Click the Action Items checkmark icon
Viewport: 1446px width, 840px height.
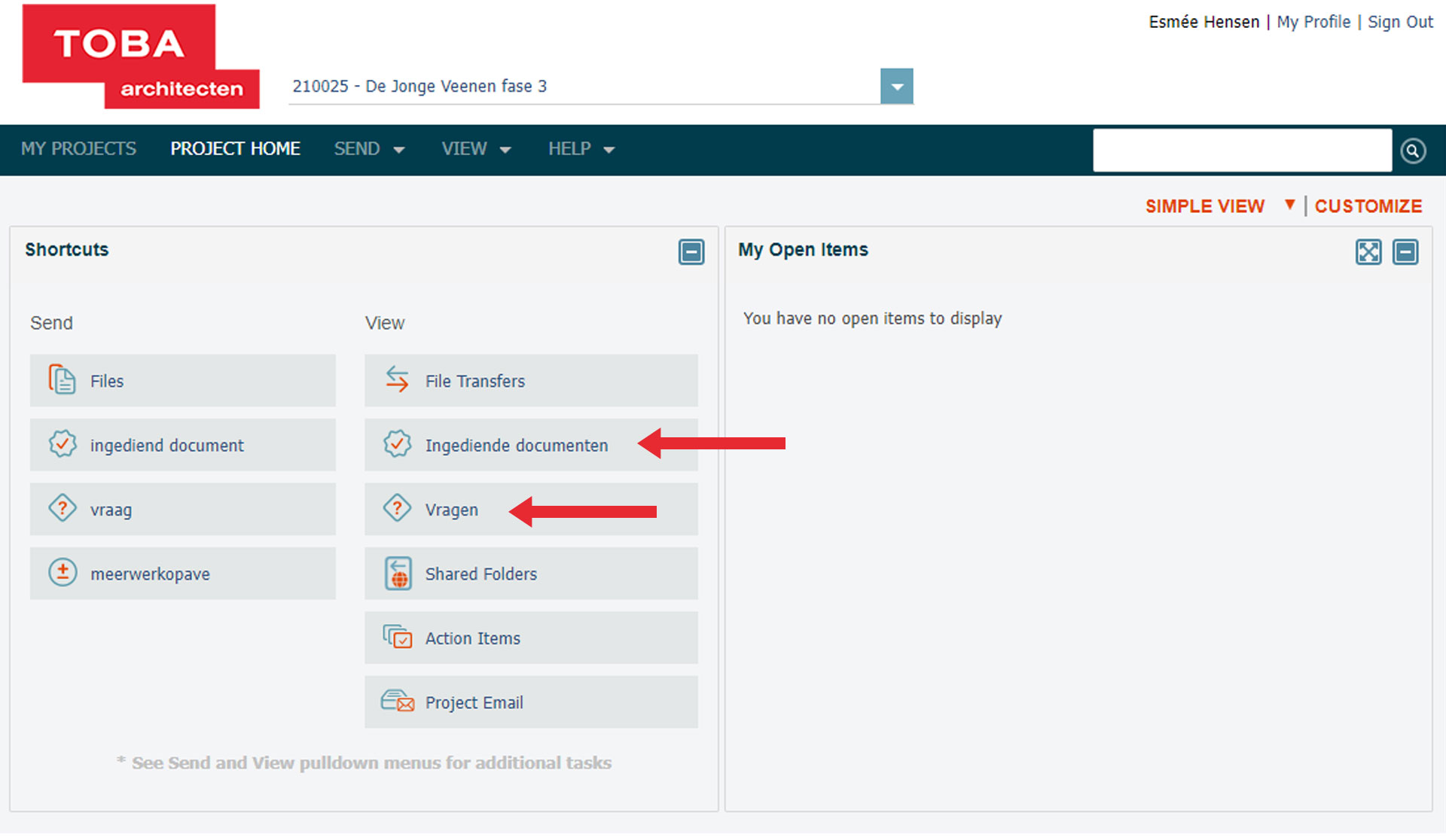tap(397, 638)
